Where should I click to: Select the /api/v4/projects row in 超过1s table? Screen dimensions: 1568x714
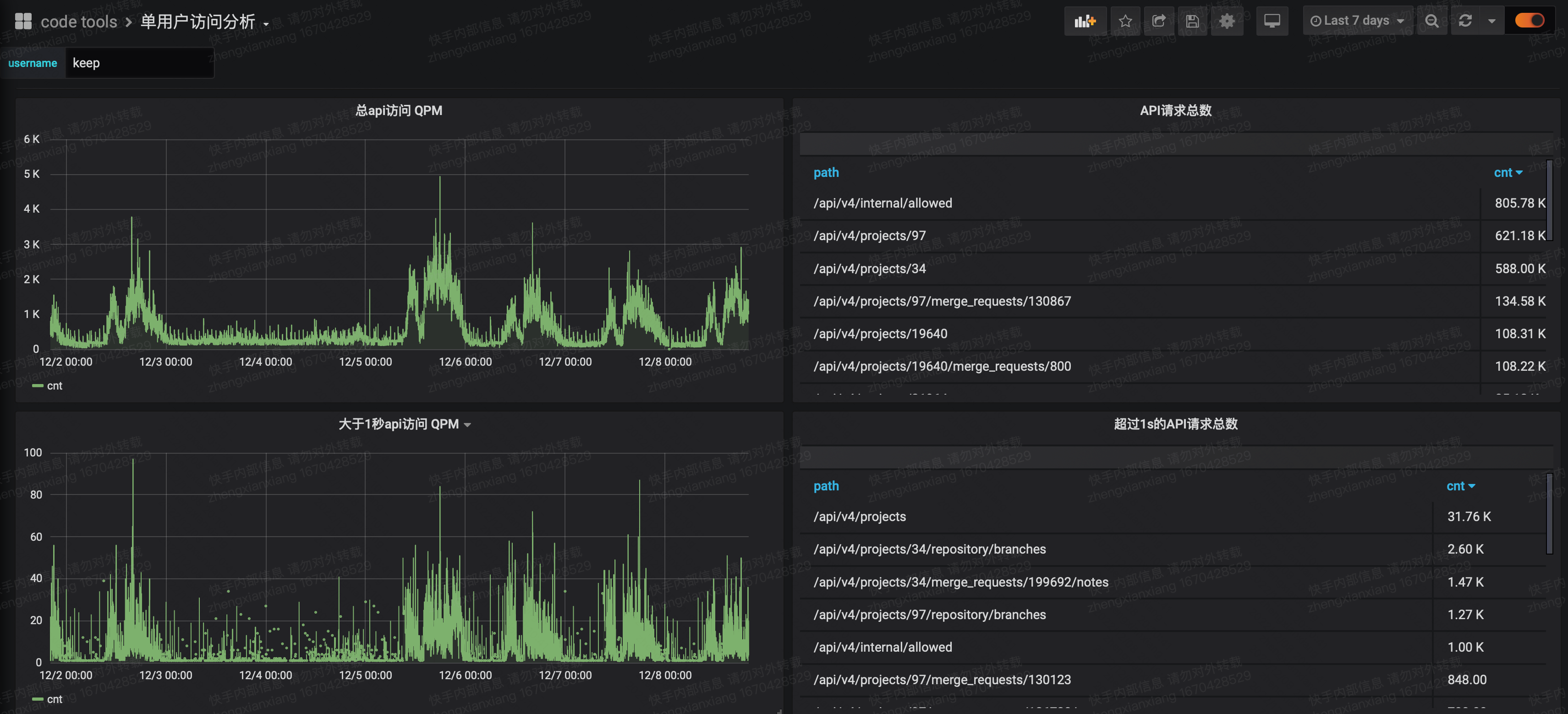pyautogui.click(x=1173, y=517)
